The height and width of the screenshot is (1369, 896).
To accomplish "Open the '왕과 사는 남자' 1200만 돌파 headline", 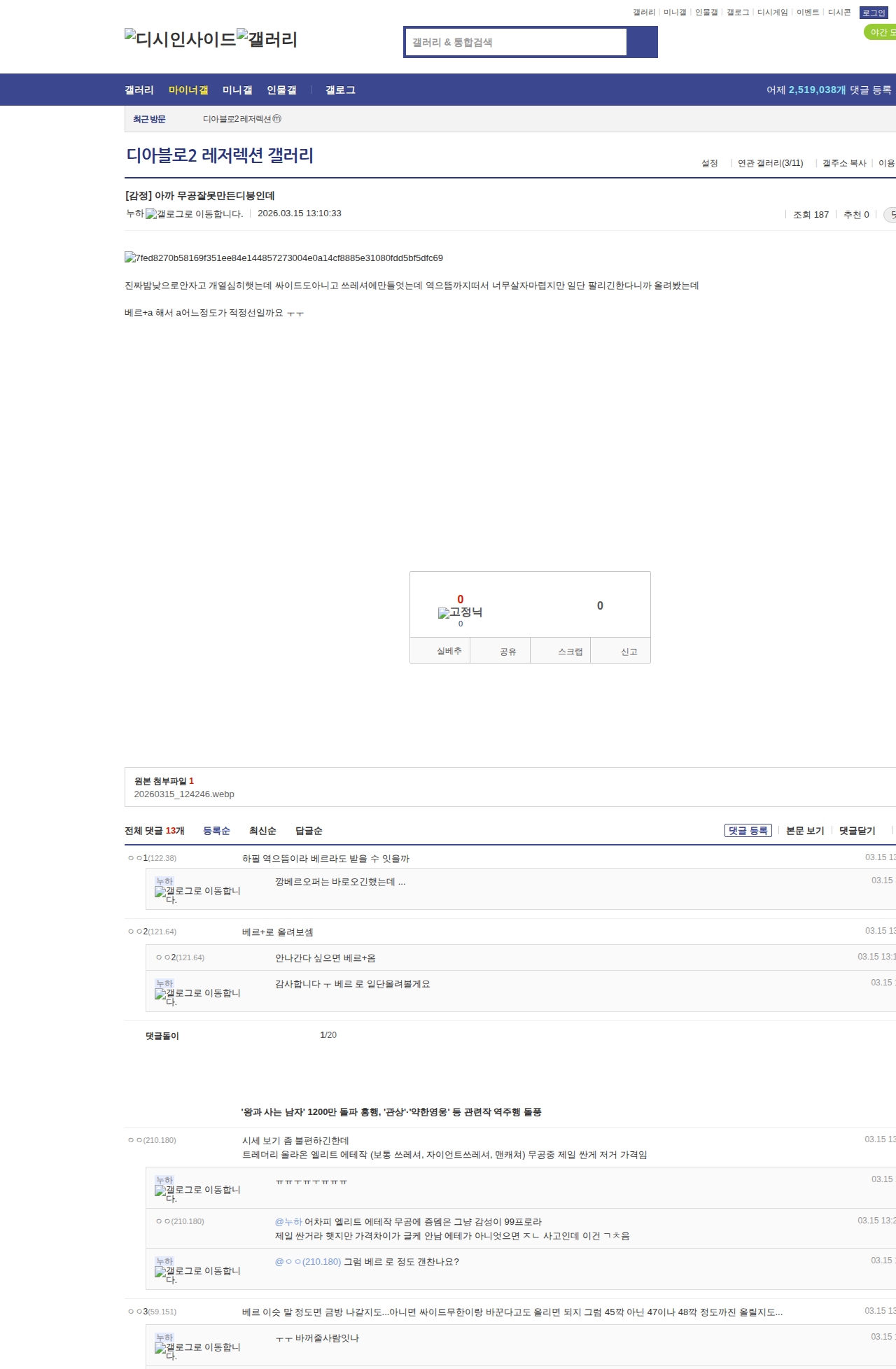I will [x=391, y=1112].
